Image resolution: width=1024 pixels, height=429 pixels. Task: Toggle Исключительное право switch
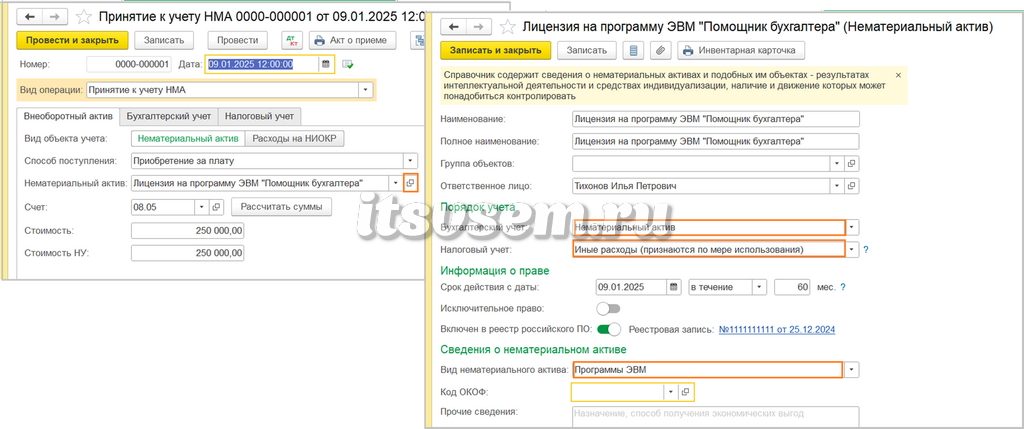609,308
